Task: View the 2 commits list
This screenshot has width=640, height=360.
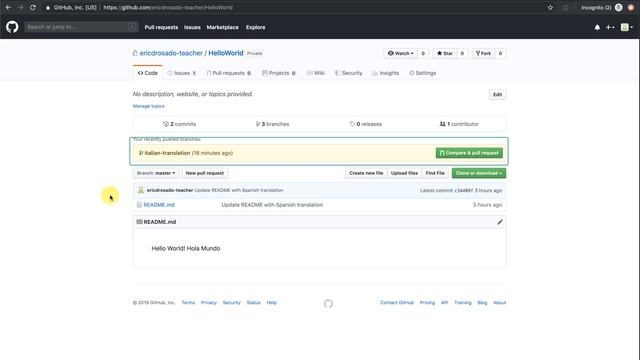Action: (x=180, y=124)
